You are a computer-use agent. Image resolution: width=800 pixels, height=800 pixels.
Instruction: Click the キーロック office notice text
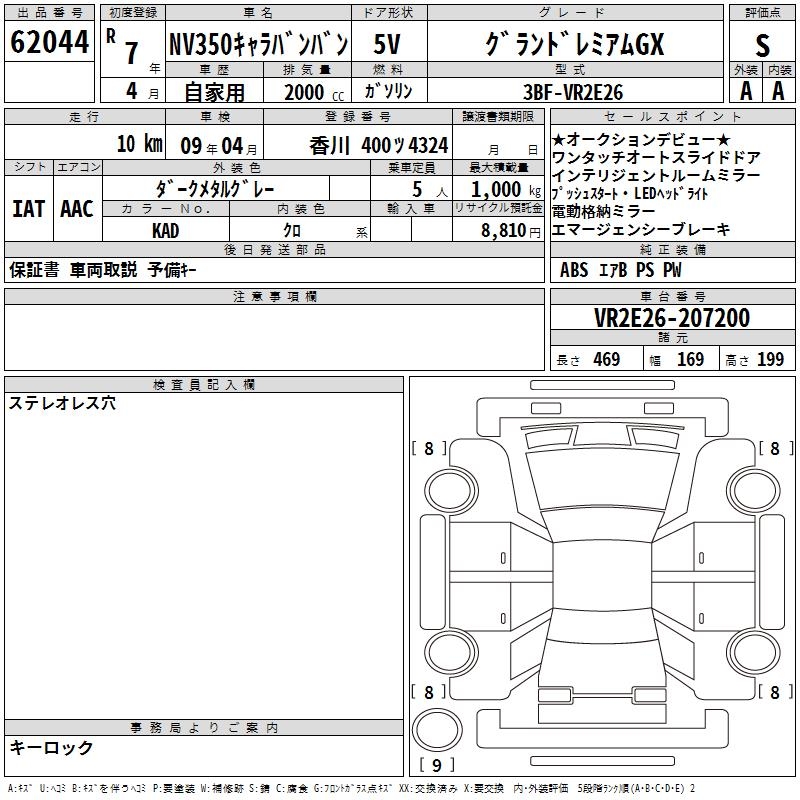[51, 747]
